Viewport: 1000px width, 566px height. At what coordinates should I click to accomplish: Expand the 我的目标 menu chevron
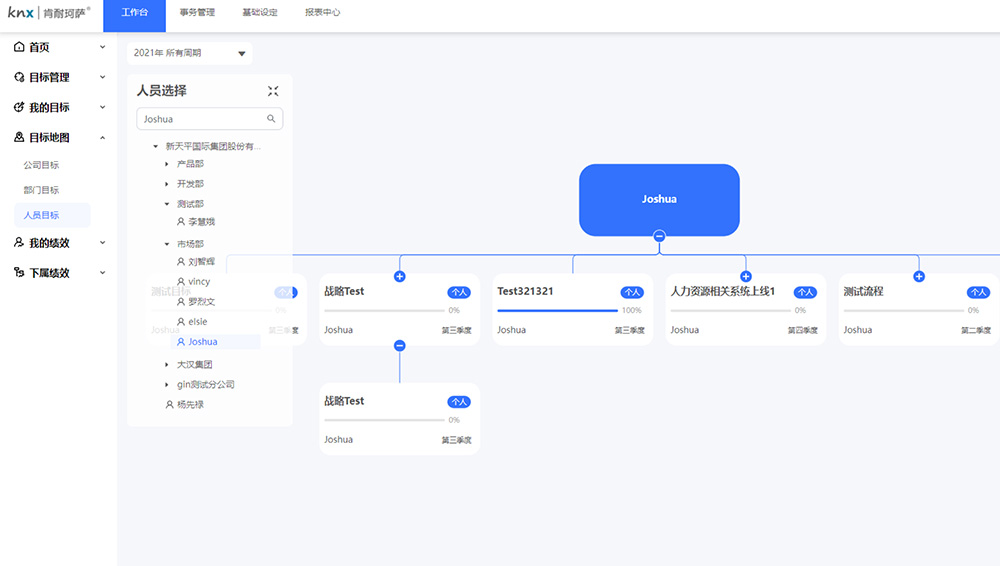102,107
